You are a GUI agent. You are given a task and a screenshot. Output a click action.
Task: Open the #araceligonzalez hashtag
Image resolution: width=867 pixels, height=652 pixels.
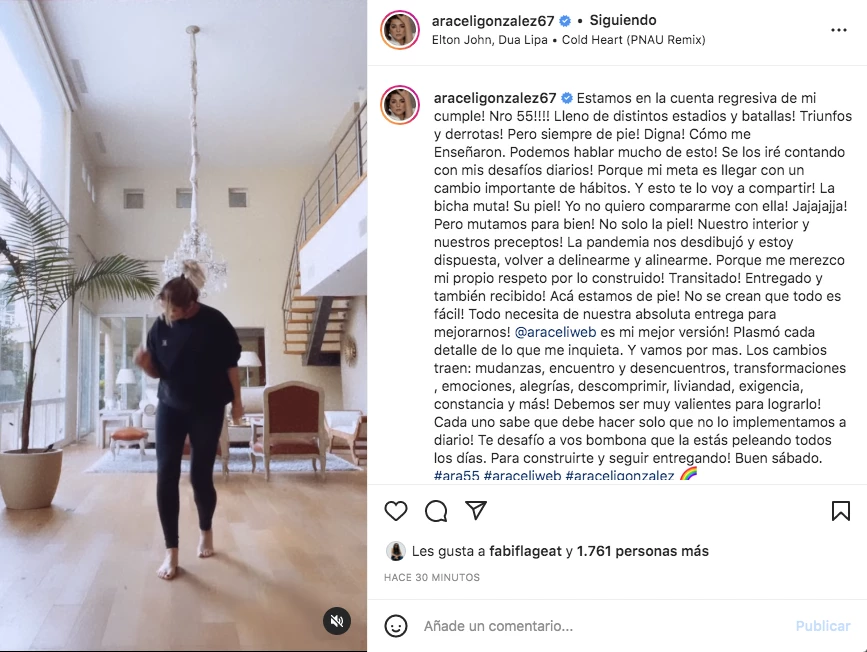619,476
